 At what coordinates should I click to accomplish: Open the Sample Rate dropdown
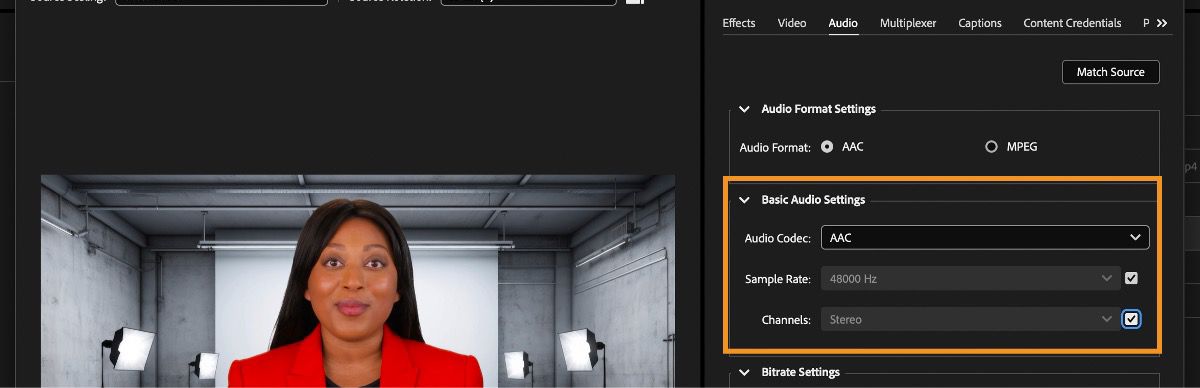[970, 279]
